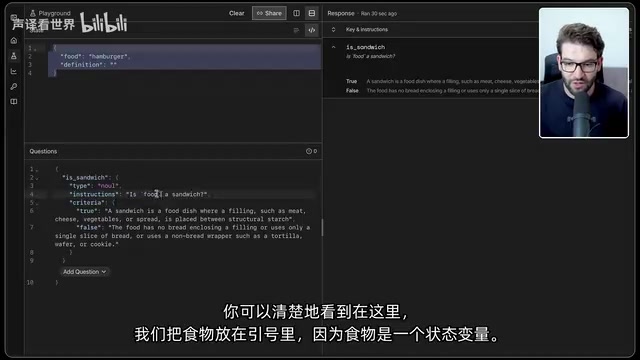The image size is (640, 360).
Task: Fold the Questions editor's line 1 root brace
Action: 37,169
